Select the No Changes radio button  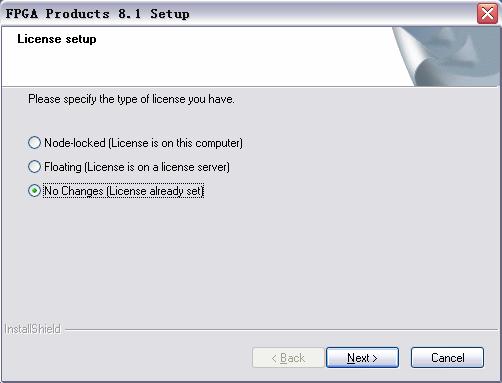click(x=34, y=191)
